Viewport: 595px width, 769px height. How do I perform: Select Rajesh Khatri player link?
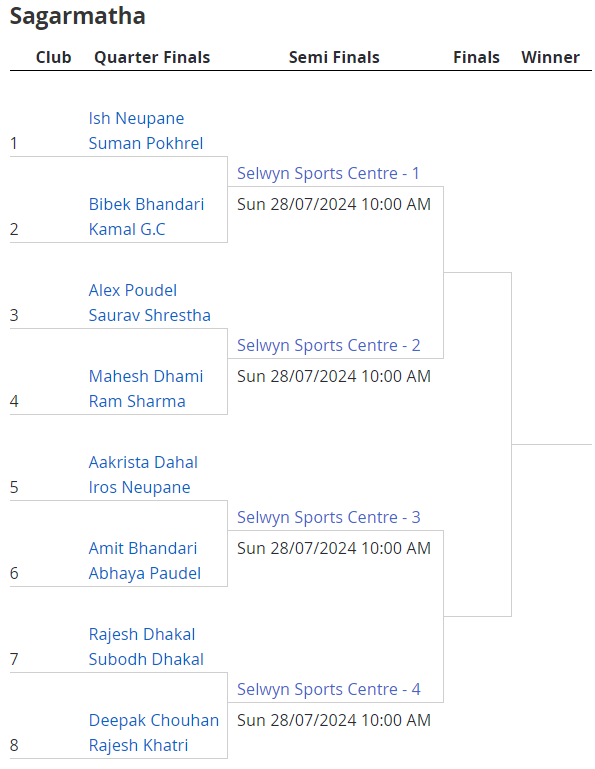(x=138, y=745)
